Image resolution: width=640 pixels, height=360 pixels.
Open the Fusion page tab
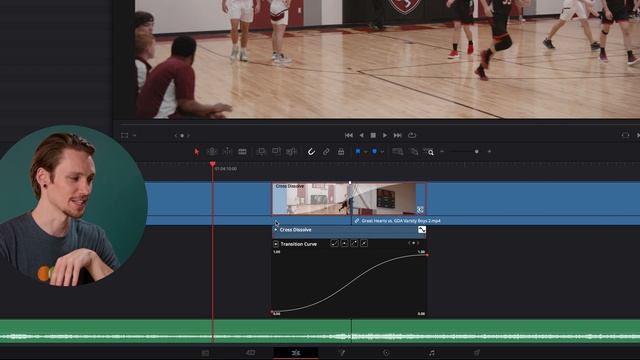(342, 353)
